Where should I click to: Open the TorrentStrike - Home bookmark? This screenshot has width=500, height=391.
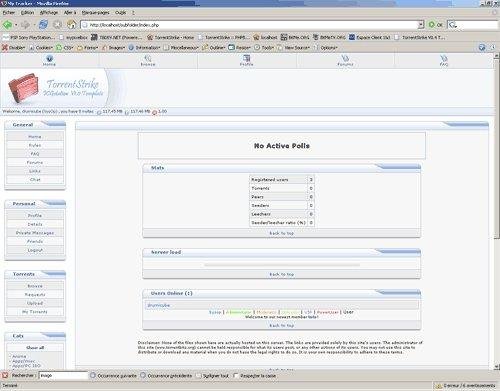point(171,37)
